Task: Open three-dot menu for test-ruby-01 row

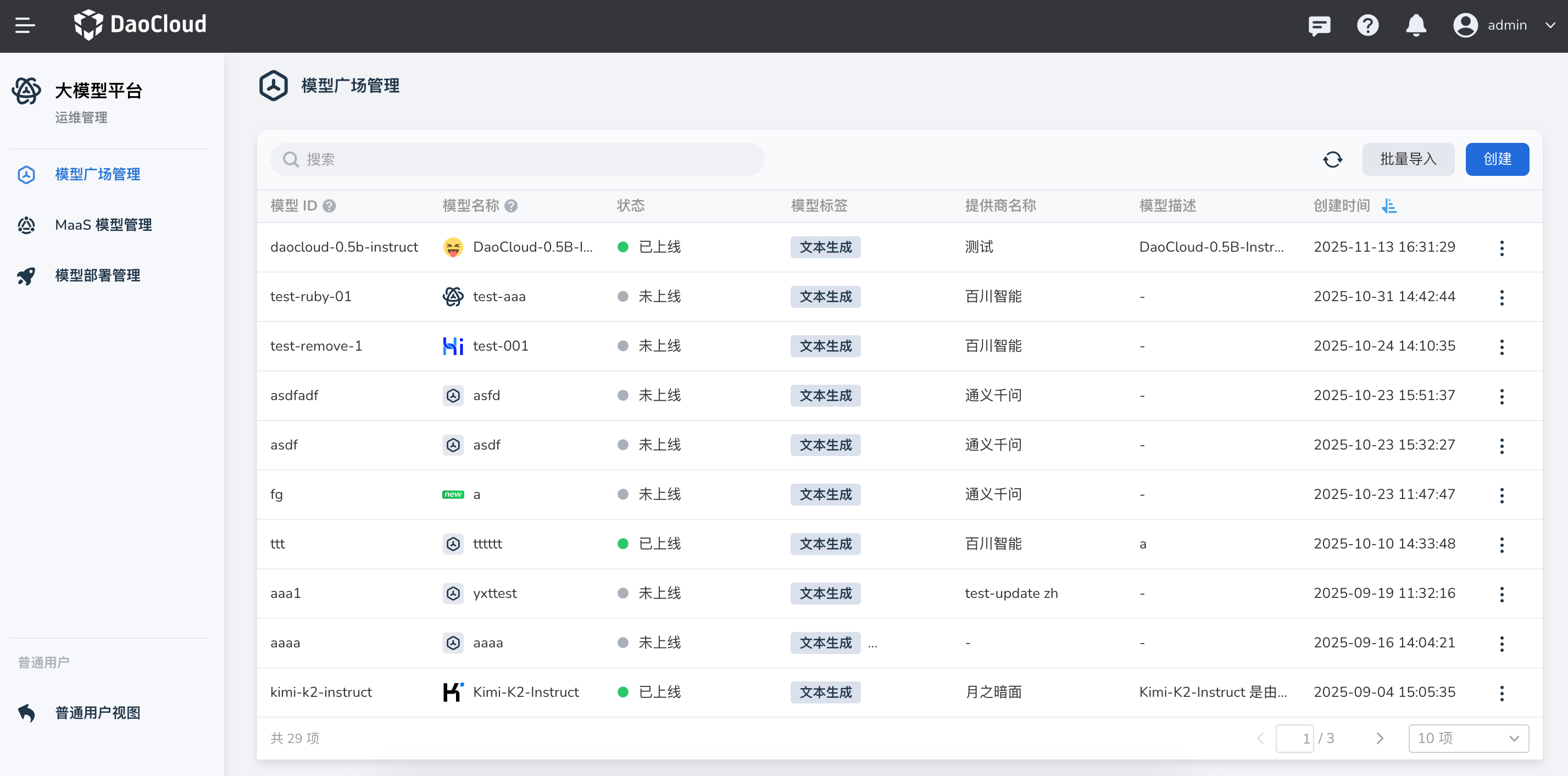Action: point(1501,297)
